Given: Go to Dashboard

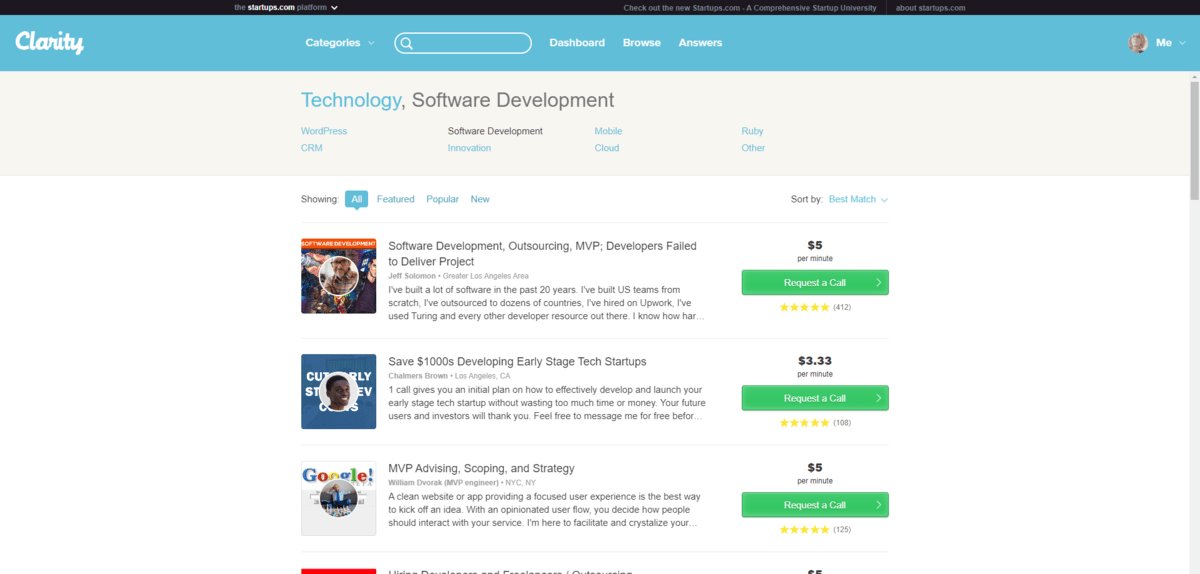Looking at the screenshot, I should tap(577, 43).
